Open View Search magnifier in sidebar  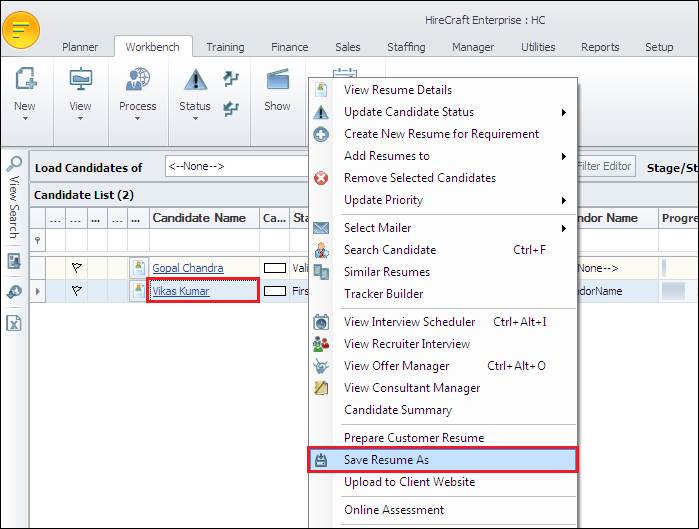[14, 166]
